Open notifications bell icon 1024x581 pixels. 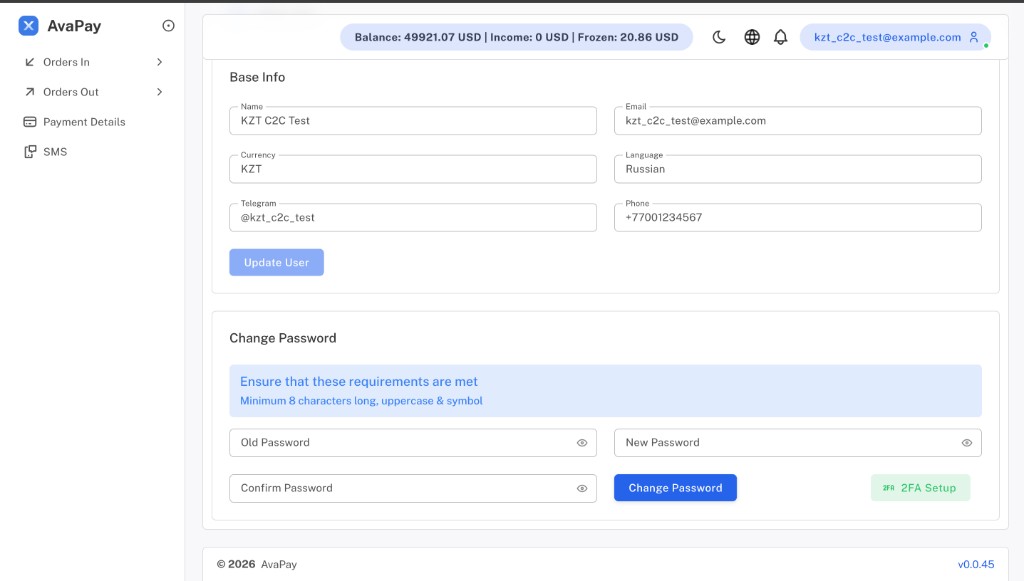[x=780, y=37]
